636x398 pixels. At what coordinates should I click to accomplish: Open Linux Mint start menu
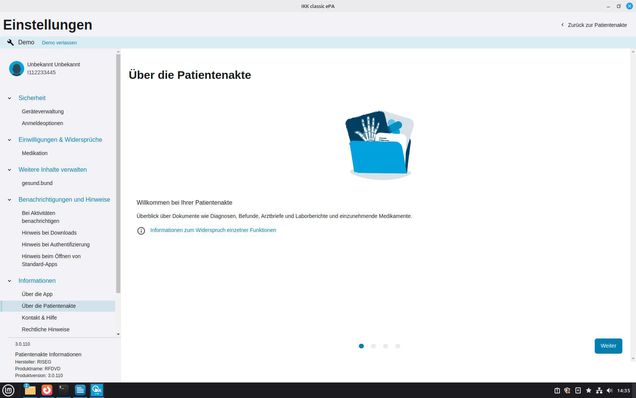point(9,390)
